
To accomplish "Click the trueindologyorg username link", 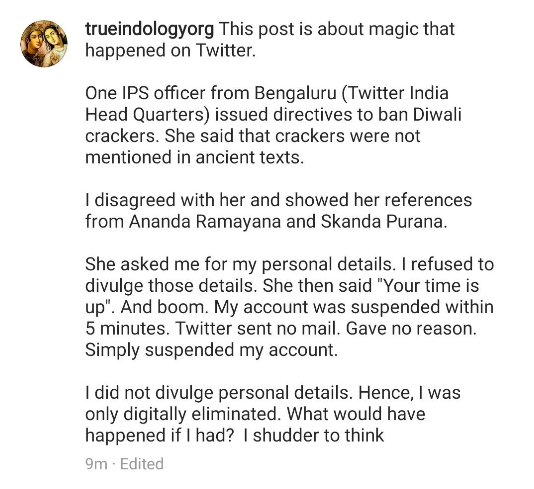I will click(150, 29).
